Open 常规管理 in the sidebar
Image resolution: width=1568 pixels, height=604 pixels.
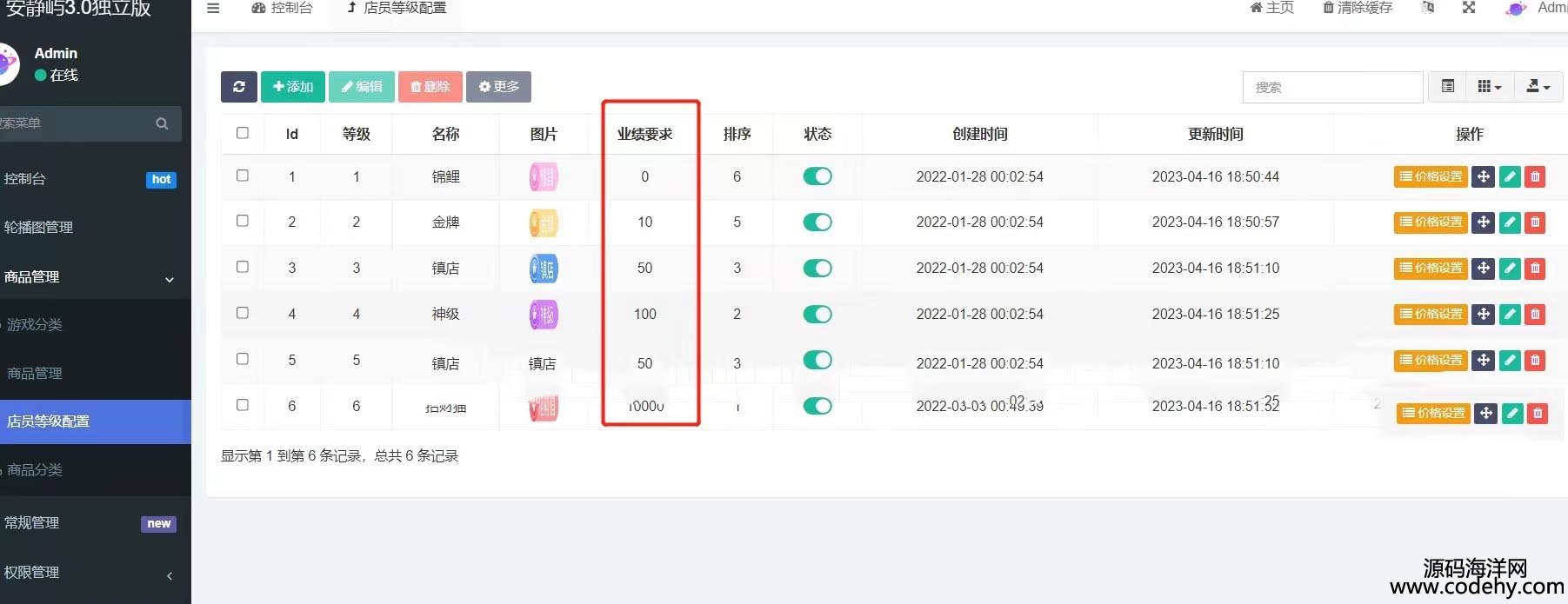(96, 523)
